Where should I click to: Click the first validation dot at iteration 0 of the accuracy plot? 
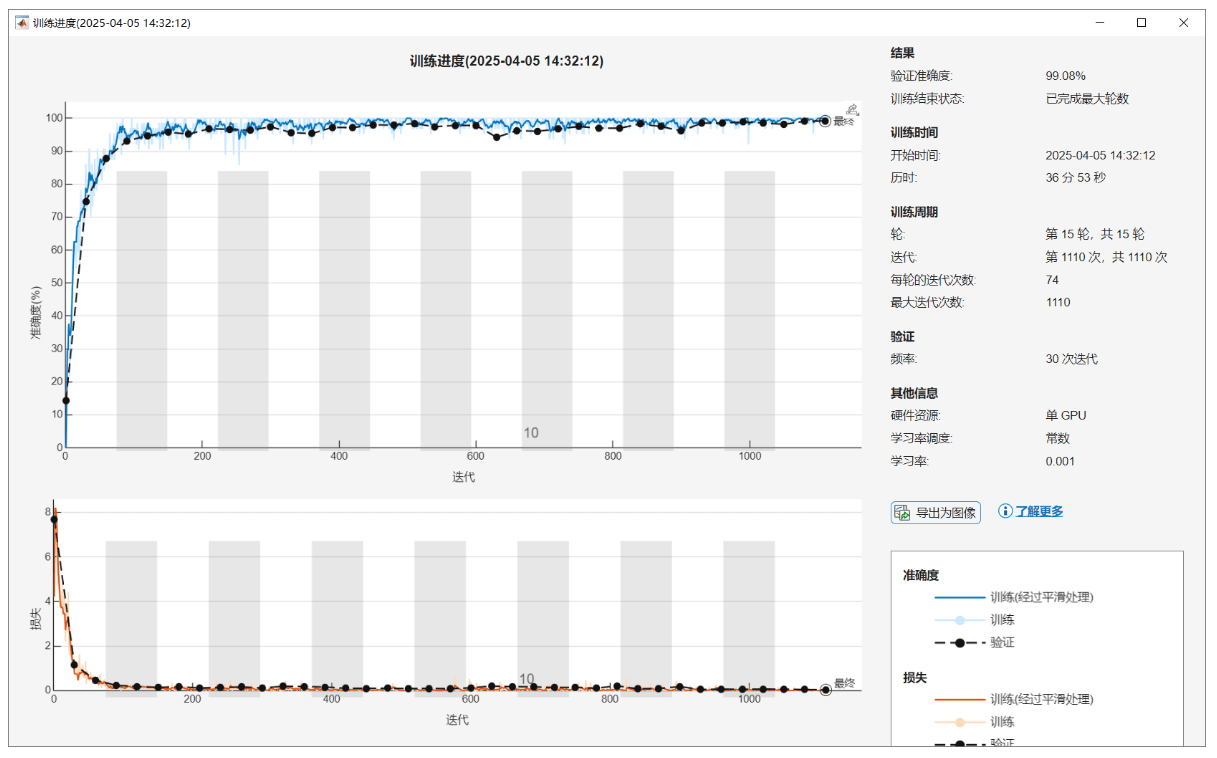coord(66,401)
